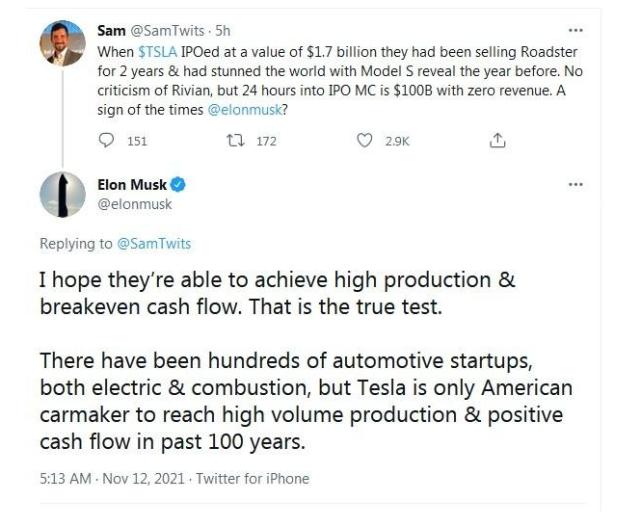641x527 pixels.
Task: Click @SamTwits in the Replying to line
Action: pyautogui.click(x=154, y=244)
